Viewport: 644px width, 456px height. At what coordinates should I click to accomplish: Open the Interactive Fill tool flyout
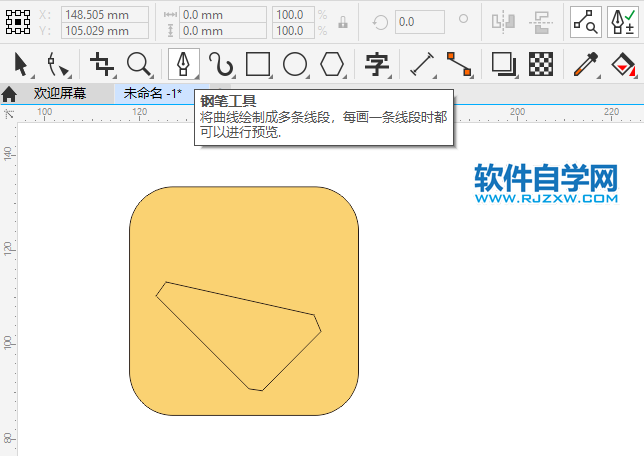click(x=634, y=76)
